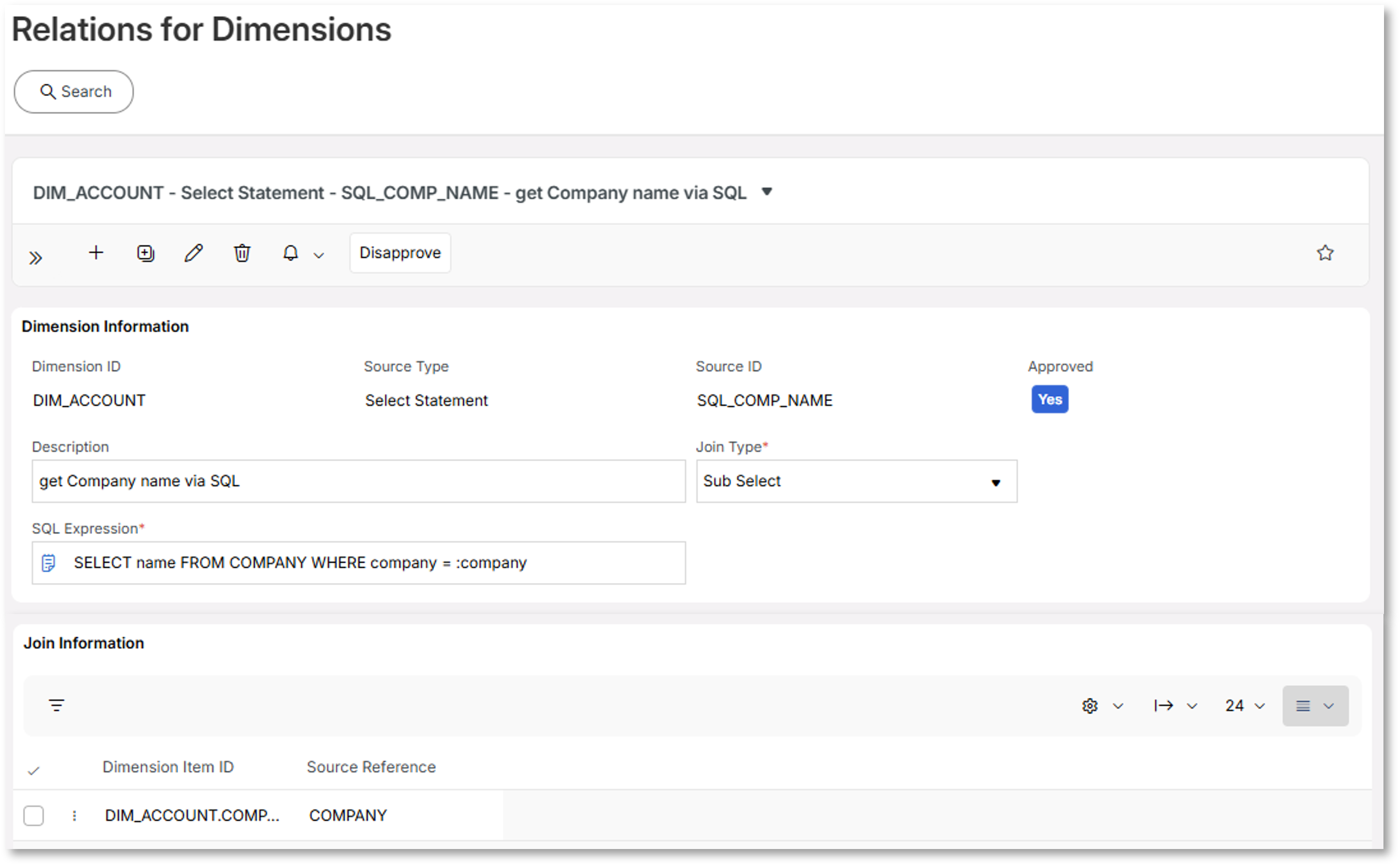Open the SQL Expression editor icon
This screenshot has width=1400, height=865.
[49, 563]
